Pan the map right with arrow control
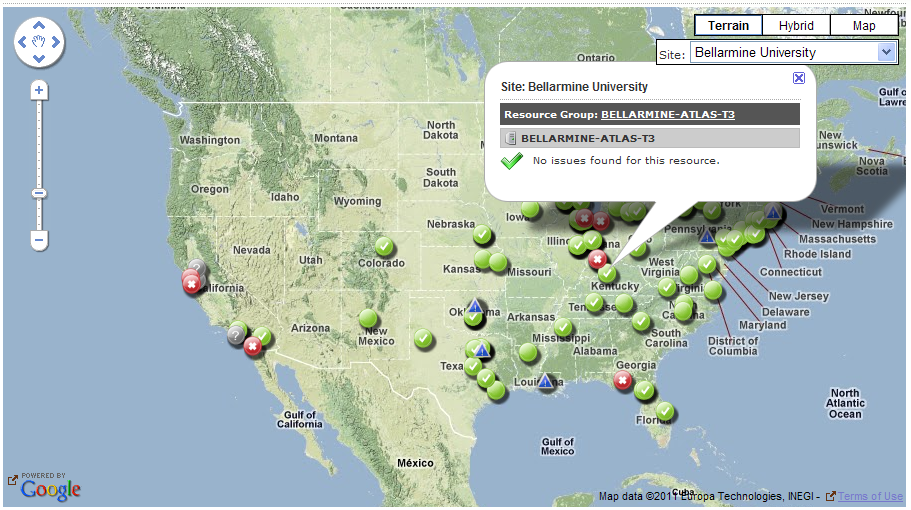This screenshot has width=911, height=510. (56, 42)
